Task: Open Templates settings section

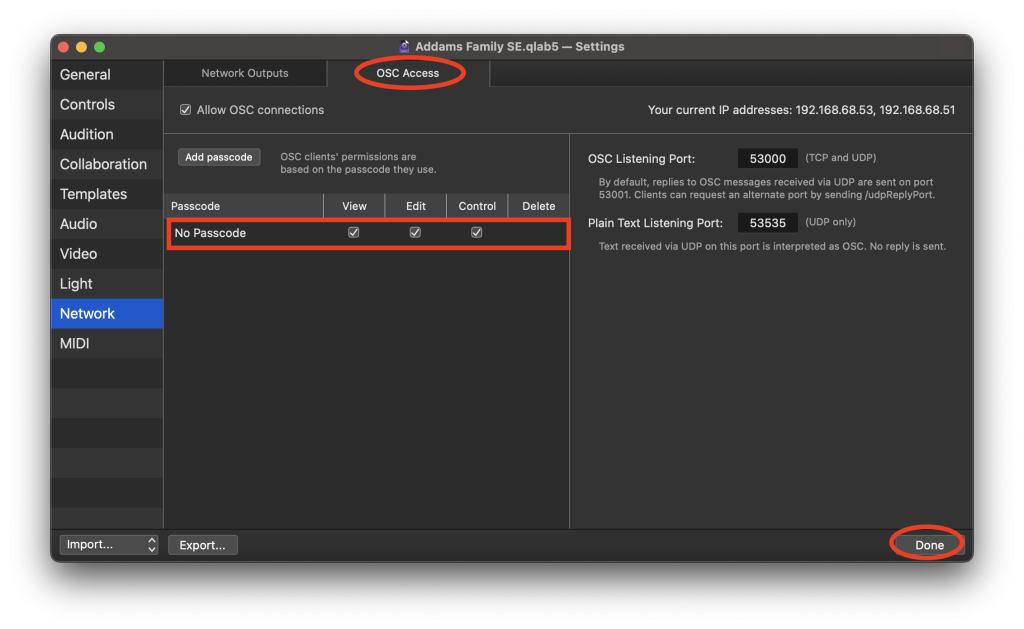Action: click(x=106, y=194)
